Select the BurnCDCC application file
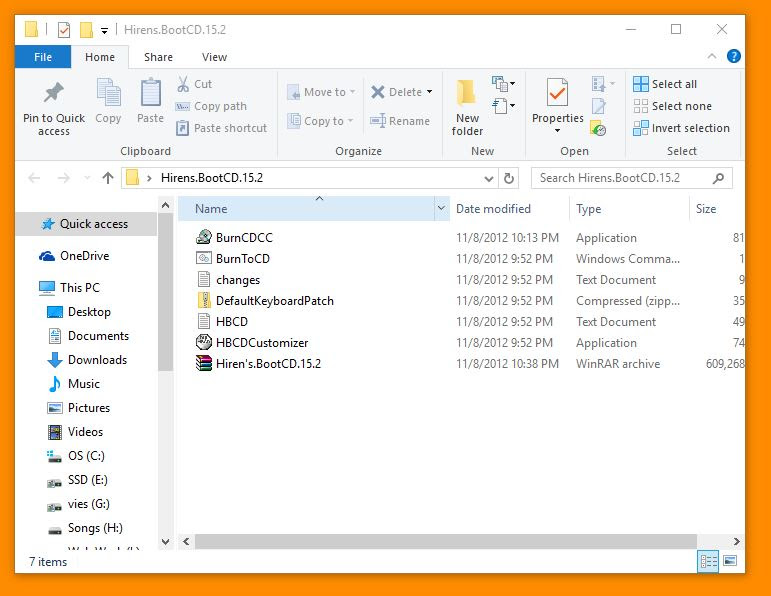The height and width of the screenshot is (596, 771). click(x=244, y=238)
